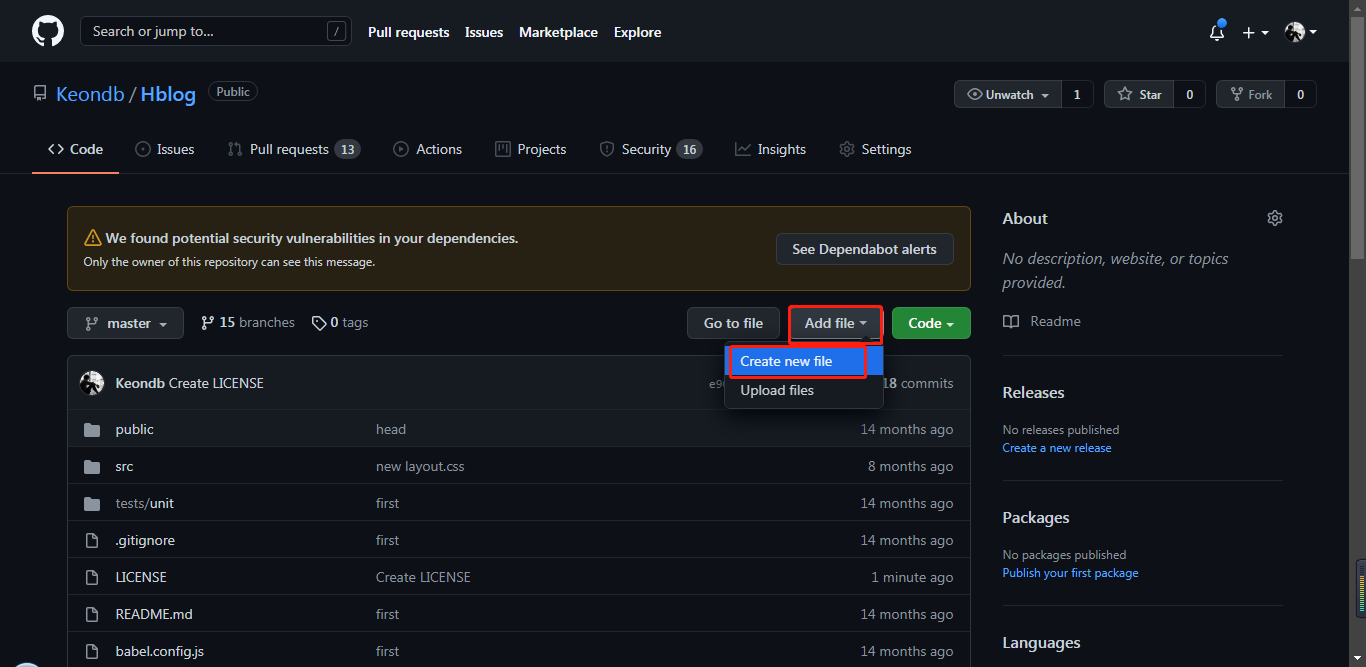Click the babel.config.js file icon
This screenshot has height=667, width=1366.
coord(92,651)
